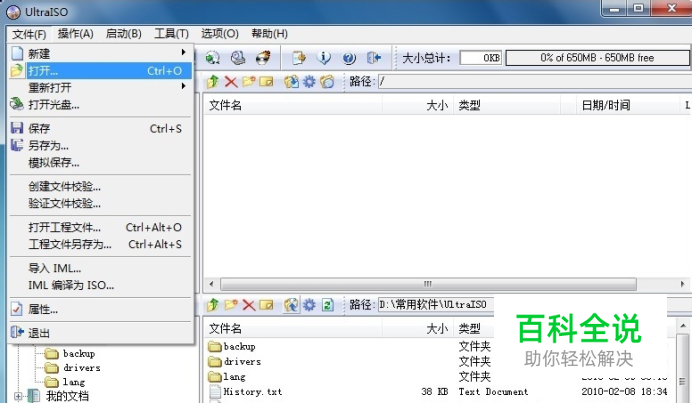Click the convert-image disc icon in main toolbar
692x403 pixels.
(213, 58)
